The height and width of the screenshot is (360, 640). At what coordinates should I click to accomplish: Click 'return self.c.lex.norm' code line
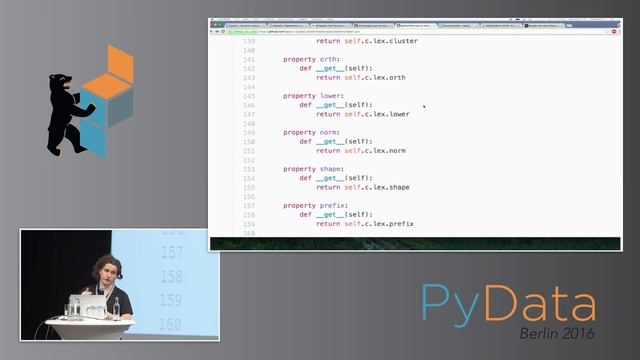coord(361,151)
